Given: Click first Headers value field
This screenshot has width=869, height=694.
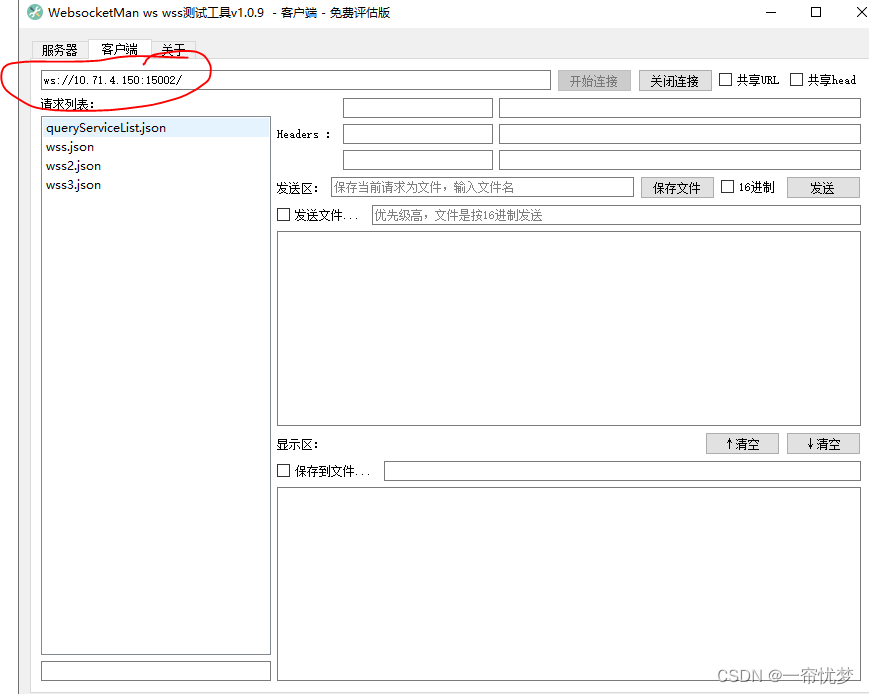Looking at the screenshot, I should [x=679, y=108].
